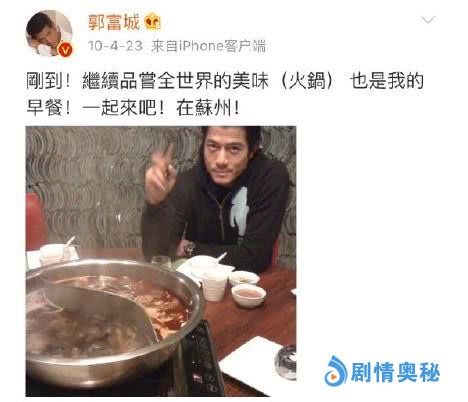This screenshot has width=468, height=402.
Task: Open 郭富城's profile avatar
Action: [49, 33]
